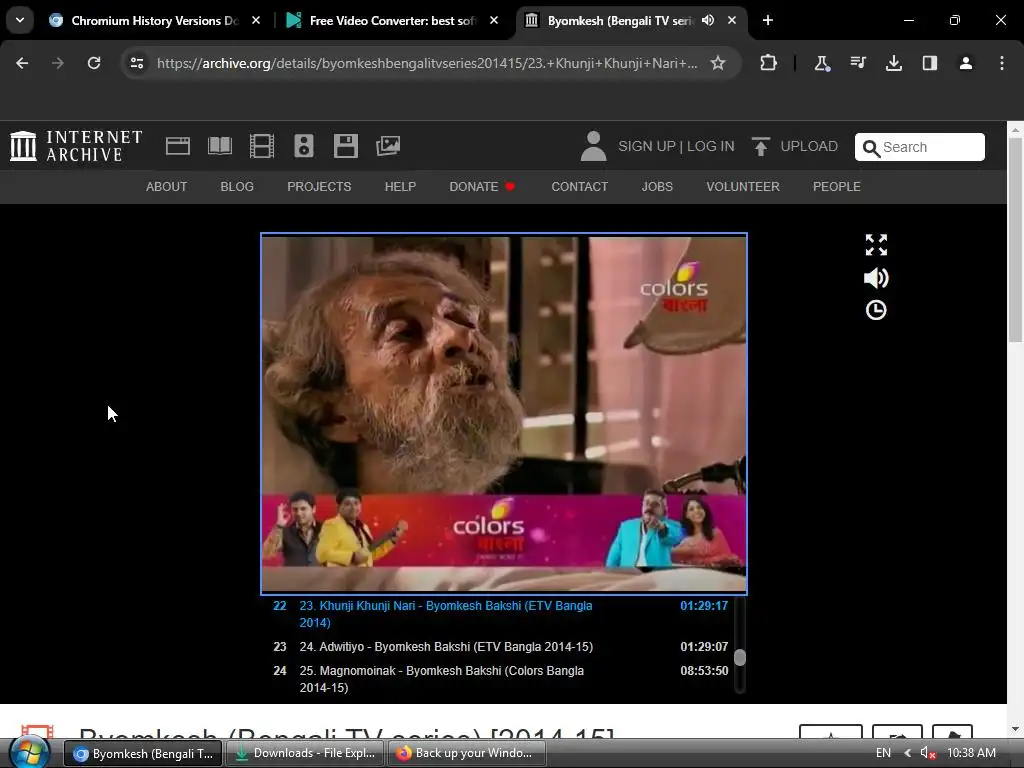Expand the tab search dropdown arrow
1024x768 pixels.
coord(20,20)
